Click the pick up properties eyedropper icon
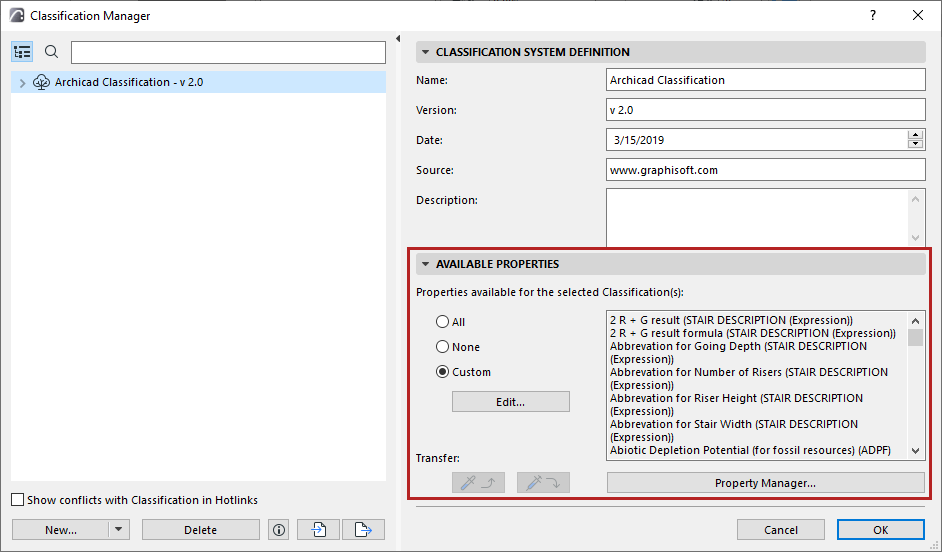The image size is (942, 552). 478,482
